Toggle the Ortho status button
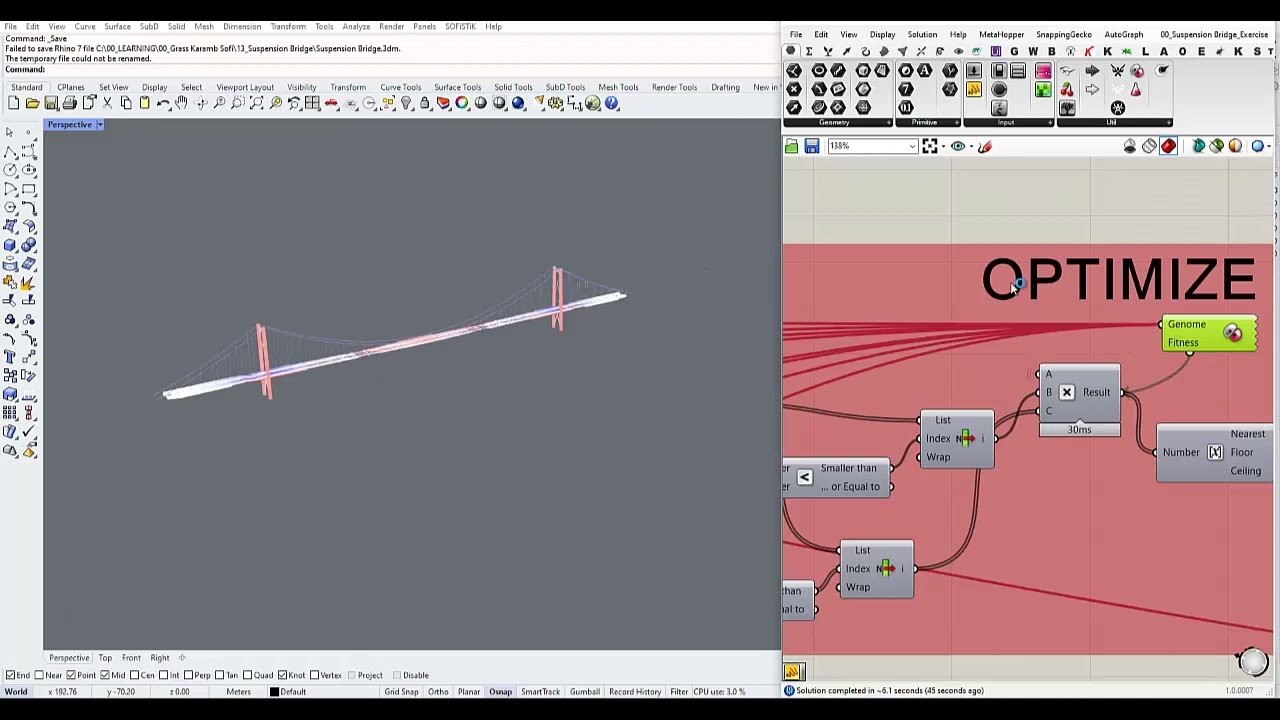Image resolution: width=1280 pixels, height=720 pixels. pos(438,692)
